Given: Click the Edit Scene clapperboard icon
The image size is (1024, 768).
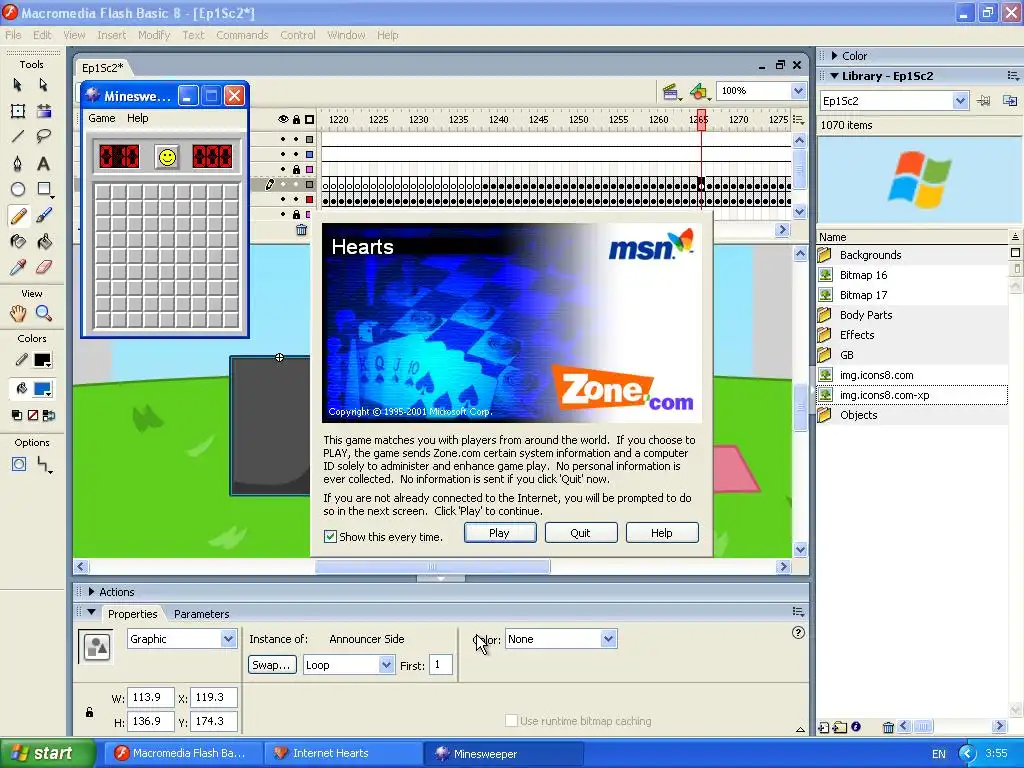Looking at the screenshot, I should pos(671,92).
